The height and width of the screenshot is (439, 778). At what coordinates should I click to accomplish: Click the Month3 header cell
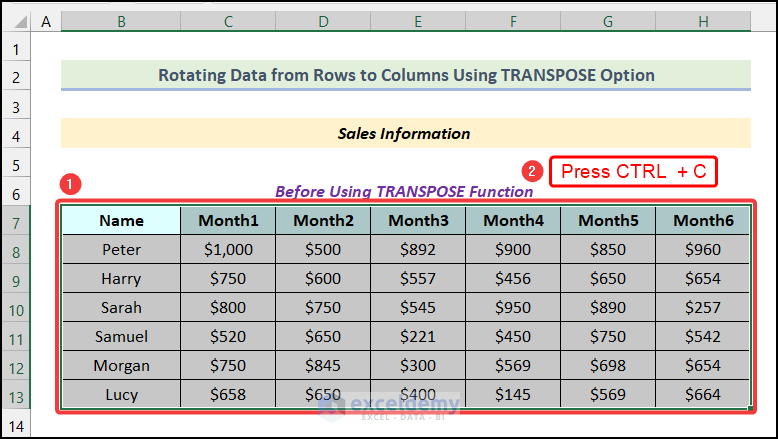tap(418, 221)
